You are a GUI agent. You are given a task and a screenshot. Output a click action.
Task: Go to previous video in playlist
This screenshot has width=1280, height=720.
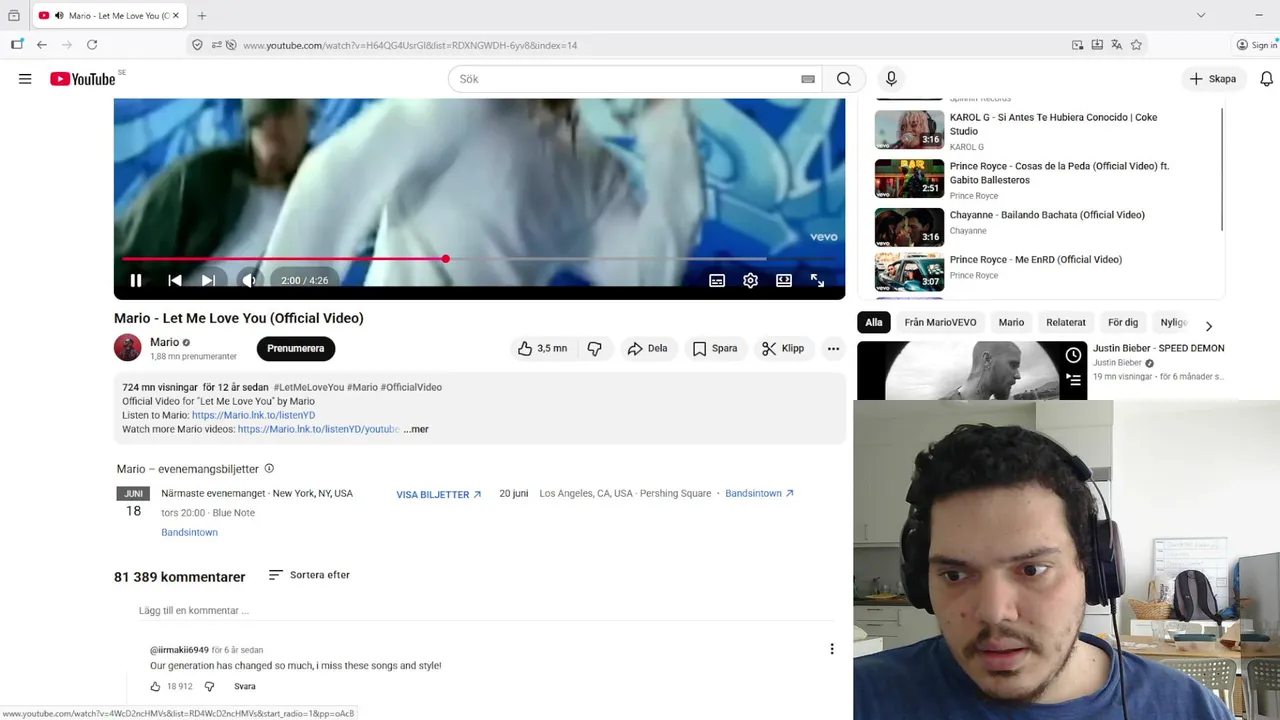tap(175, 281)
